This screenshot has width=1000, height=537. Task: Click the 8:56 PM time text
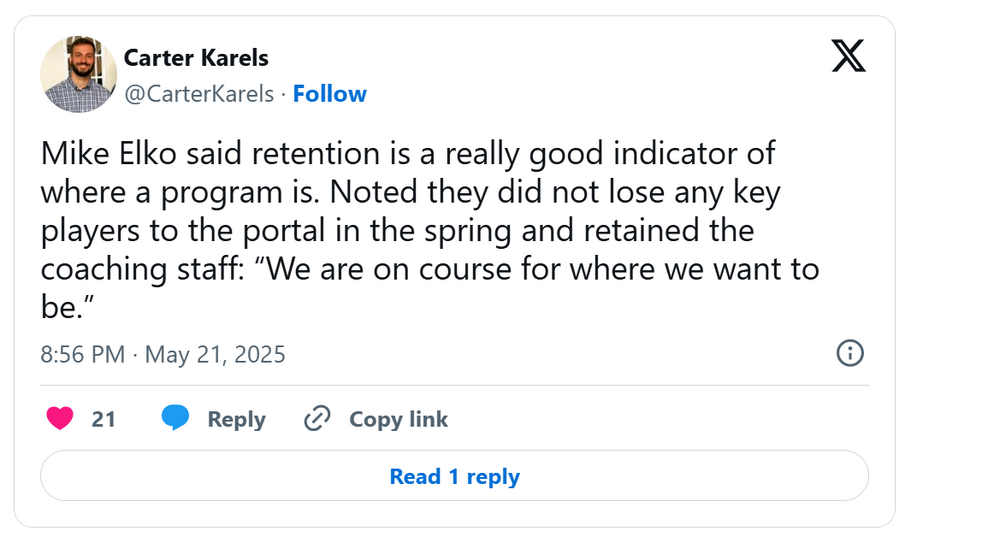(82, 354)
